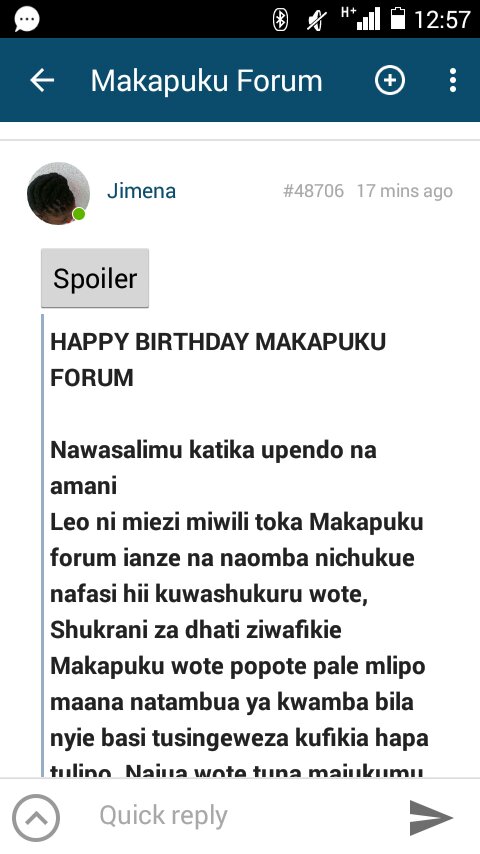Tap the Bluetooth status icon
The height and width of the screenshot is (854, 480).
click(x=280, y=20)
